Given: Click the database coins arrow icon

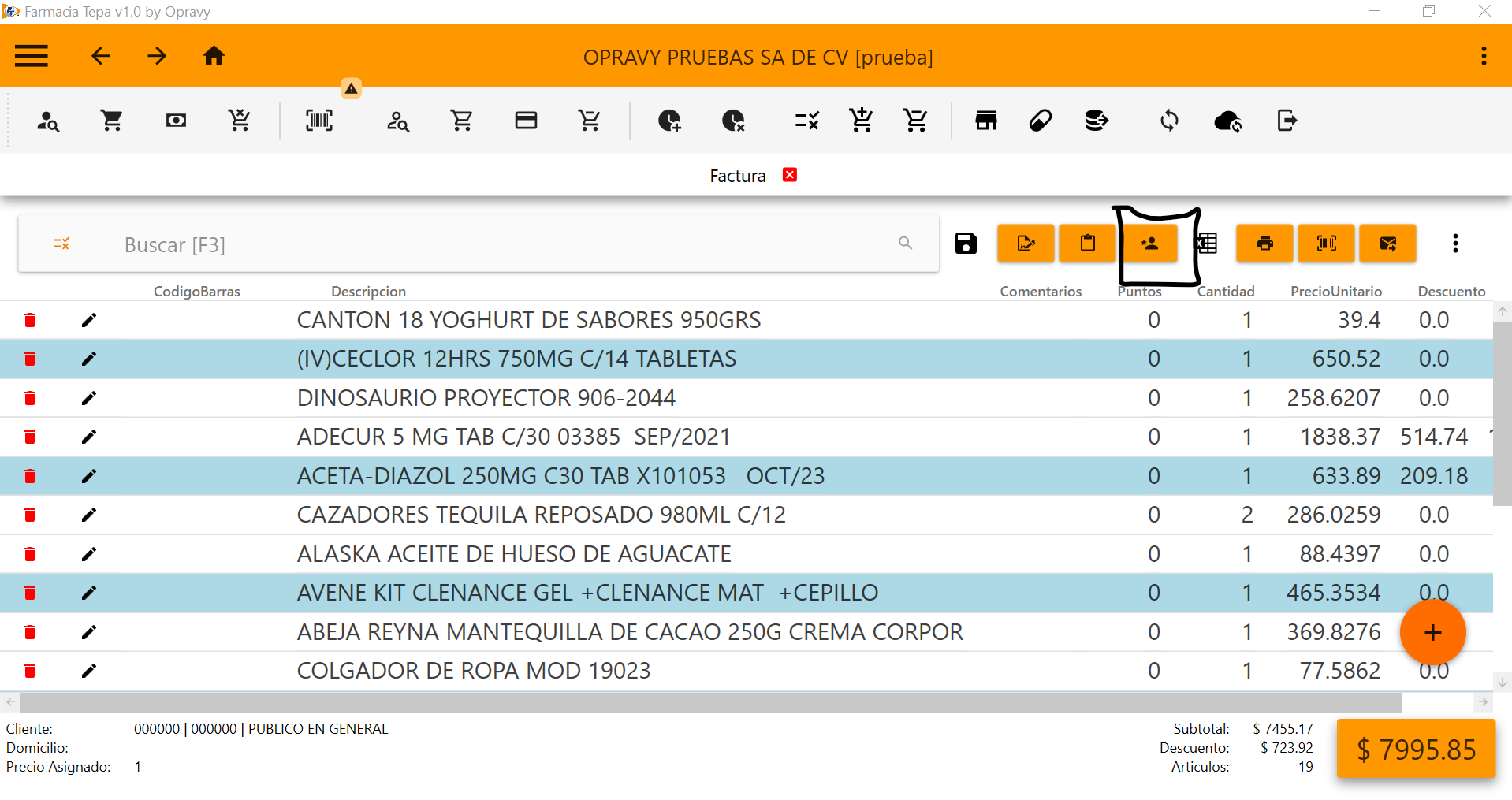Looking at the screenshot, I should click(1096, 121).
